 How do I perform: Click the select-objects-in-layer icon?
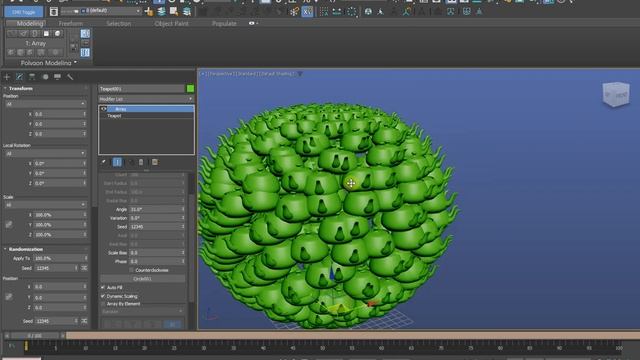coord(174,11)
